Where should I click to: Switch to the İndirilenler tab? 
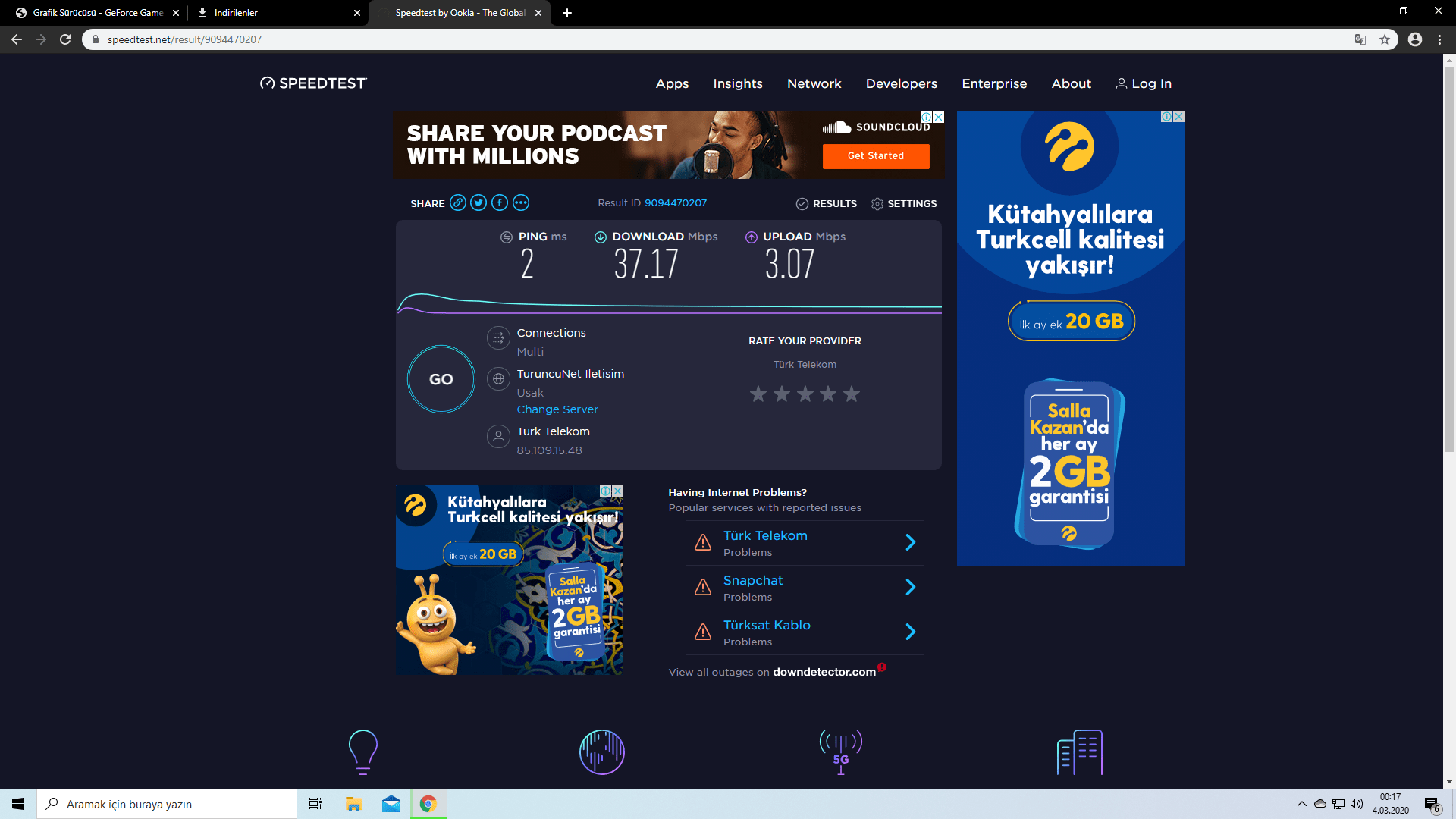(273, 13)
